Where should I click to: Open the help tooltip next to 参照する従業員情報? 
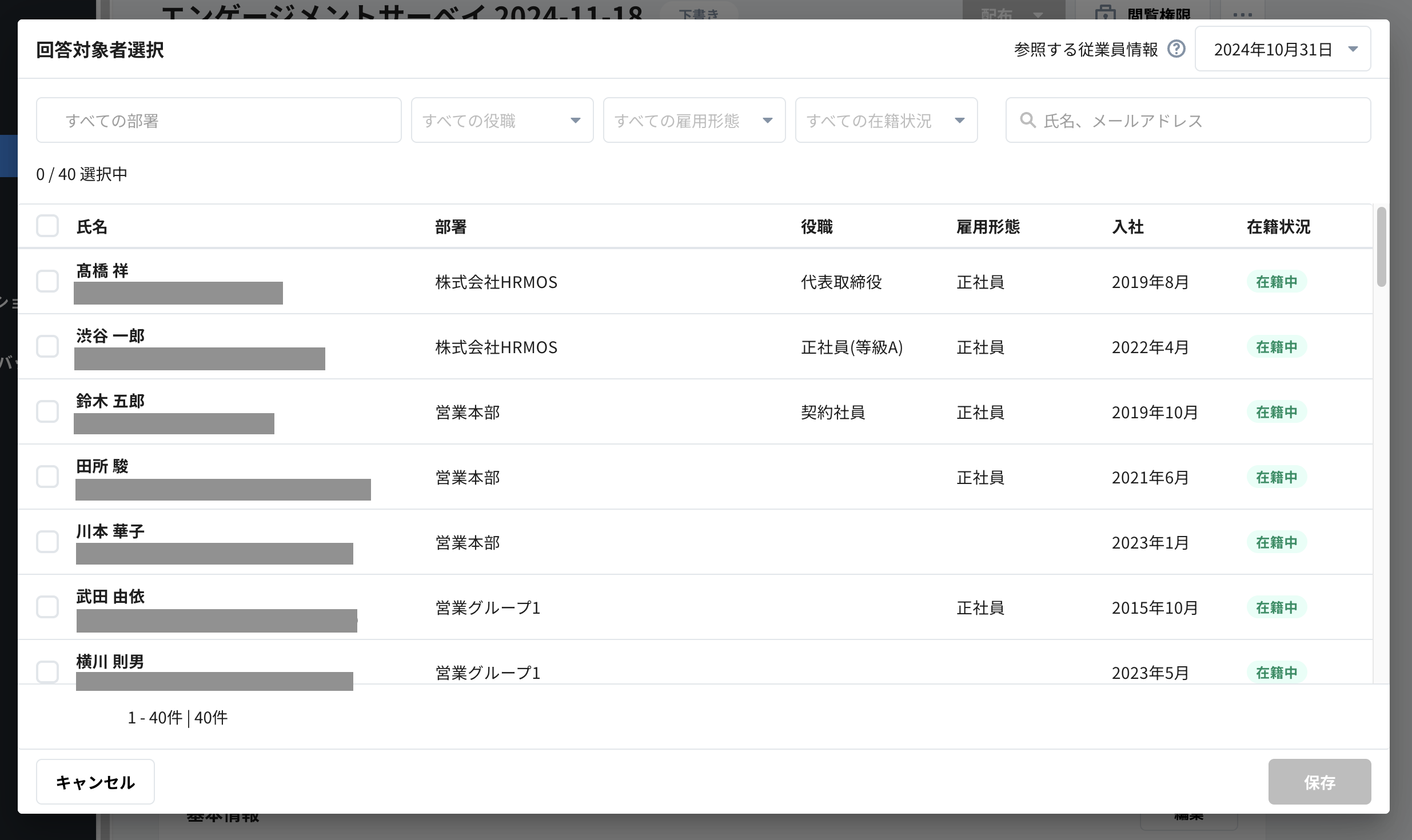1176,49
